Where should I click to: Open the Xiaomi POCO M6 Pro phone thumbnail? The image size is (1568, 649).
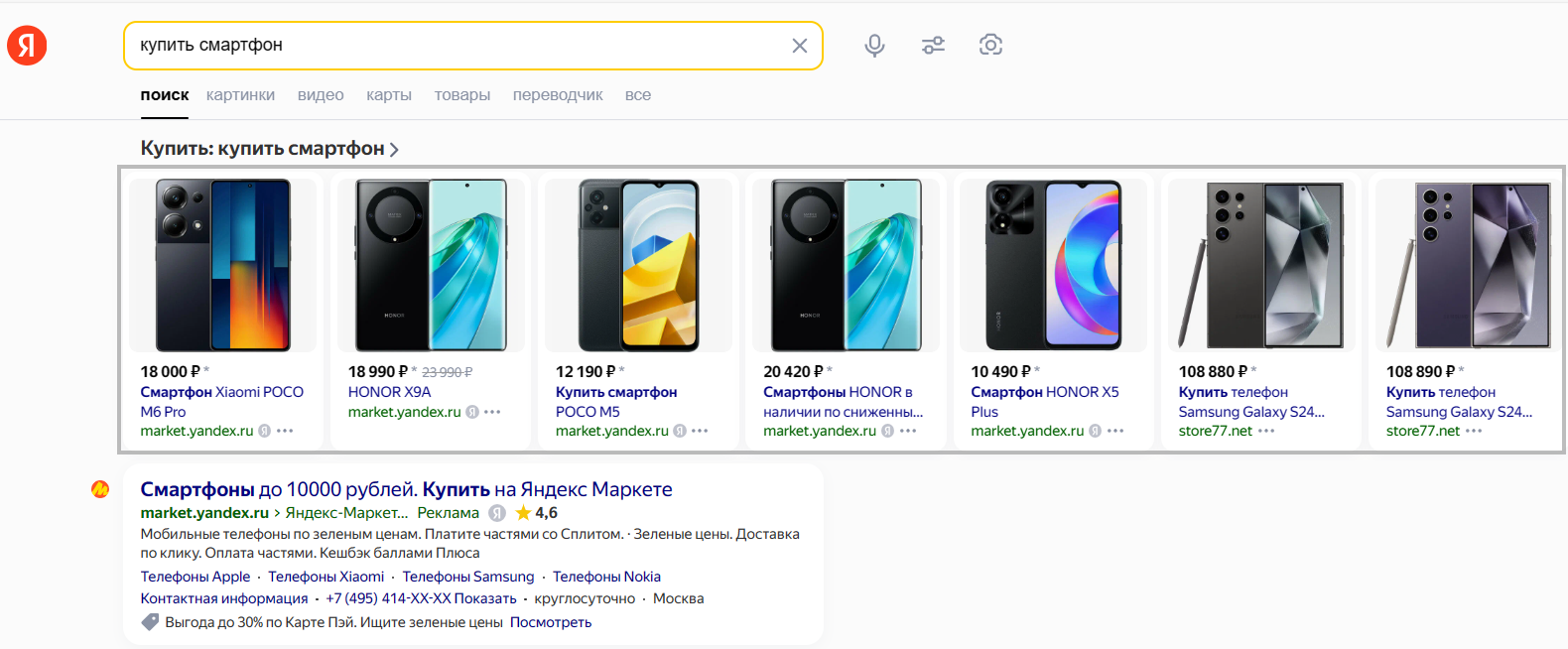[x=223, y=265]
